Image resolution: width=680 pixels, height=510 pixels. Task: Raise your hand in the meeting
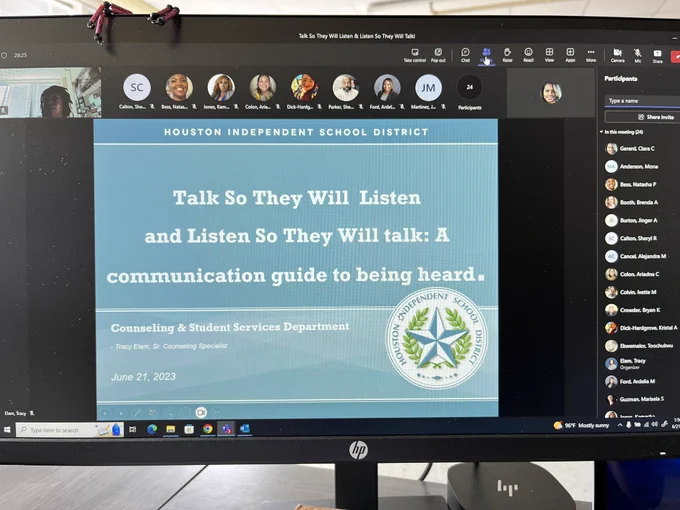(x=507, y=56)
